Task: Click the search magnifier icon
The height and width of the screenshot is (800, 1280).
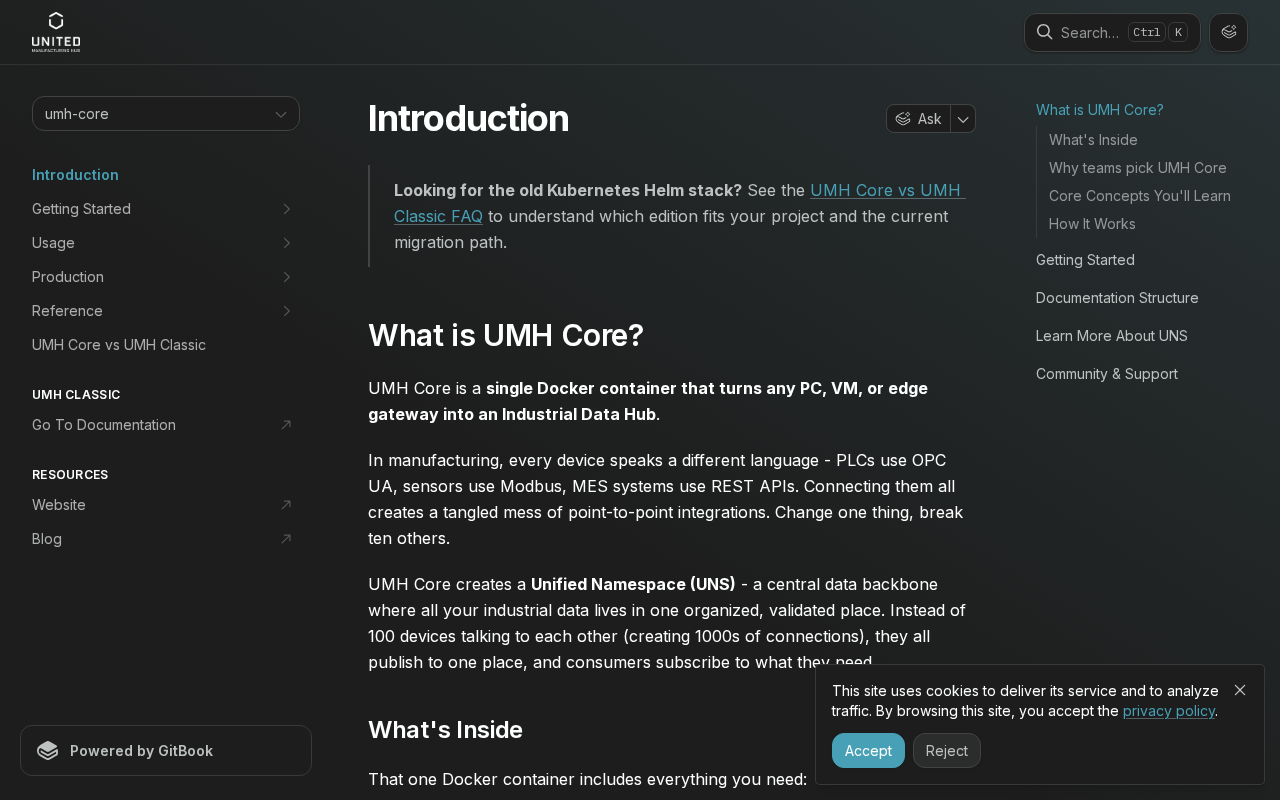Action: tap(1044, 32)
